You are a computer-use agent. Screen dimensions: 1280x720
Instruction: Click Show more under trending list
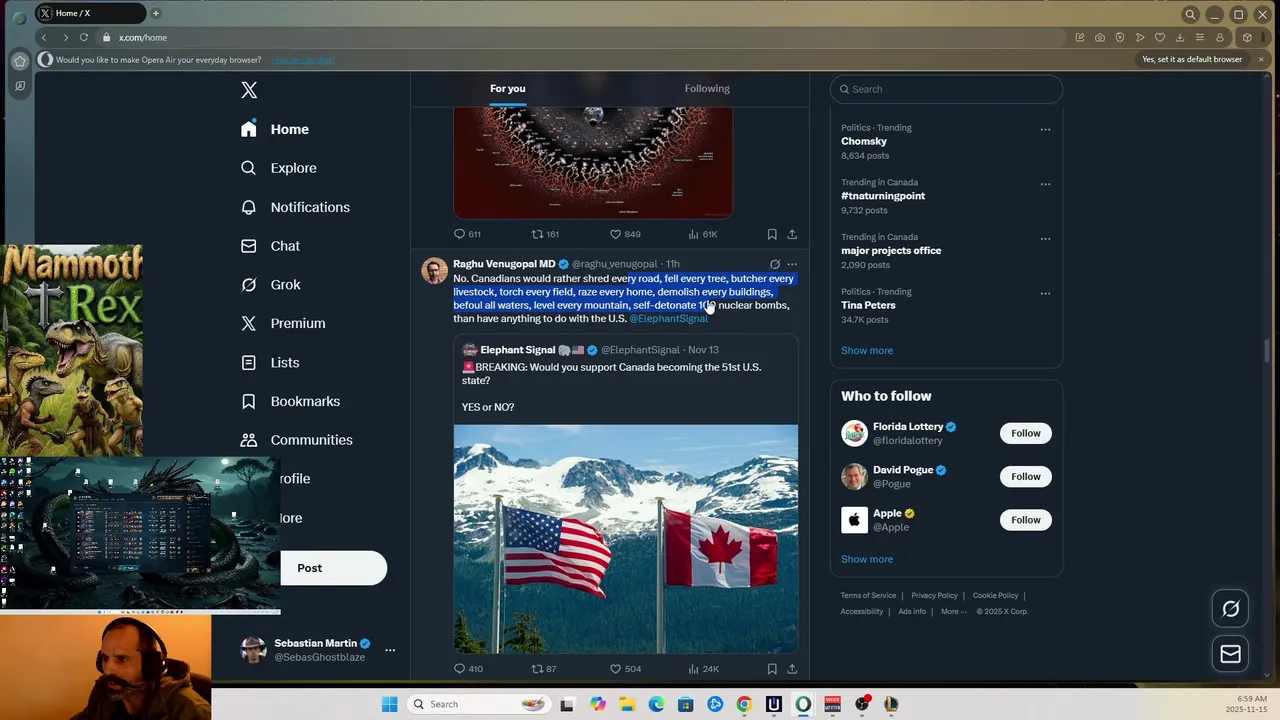click(867, 350)
